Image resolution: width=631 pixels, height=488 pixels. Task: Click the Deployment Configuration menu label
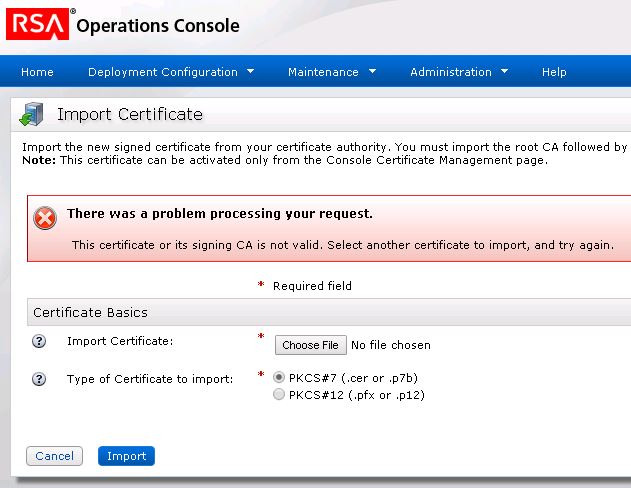(x=162, y=72)
